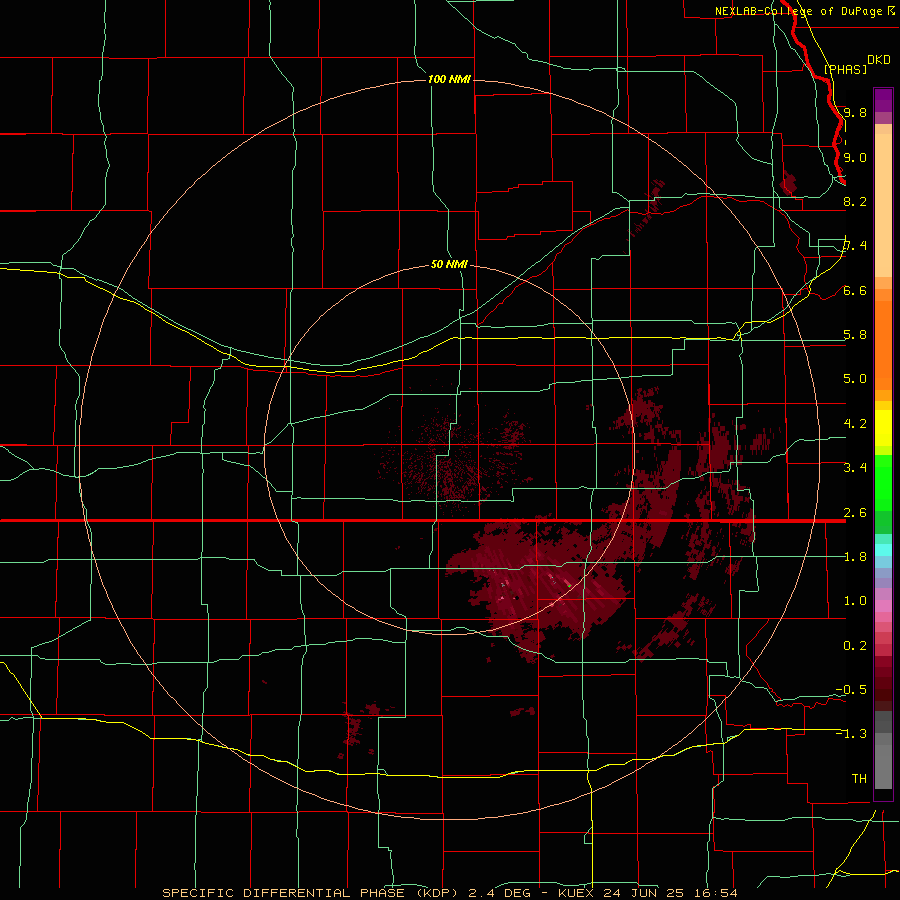900x900 pixels.
Task: Pick the yellow color bar segment
Action: [x=883, y=428]
